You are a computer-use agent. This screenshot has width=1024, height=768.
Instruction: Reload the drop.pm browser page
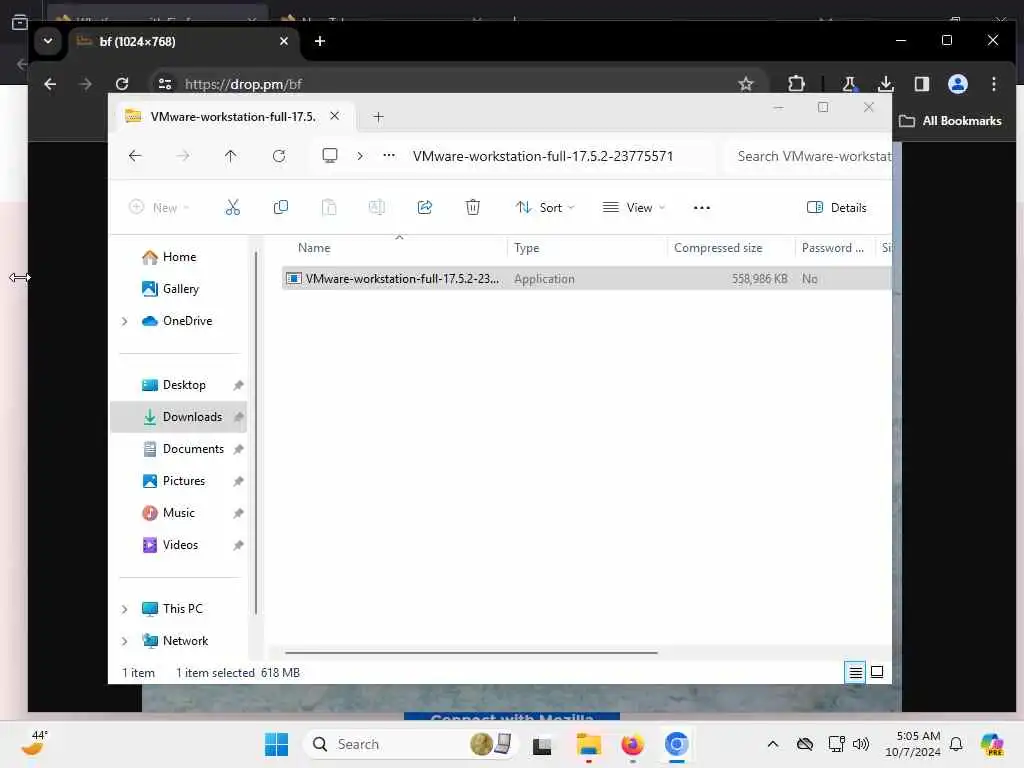pyautogui.click(x=121, y=84)
